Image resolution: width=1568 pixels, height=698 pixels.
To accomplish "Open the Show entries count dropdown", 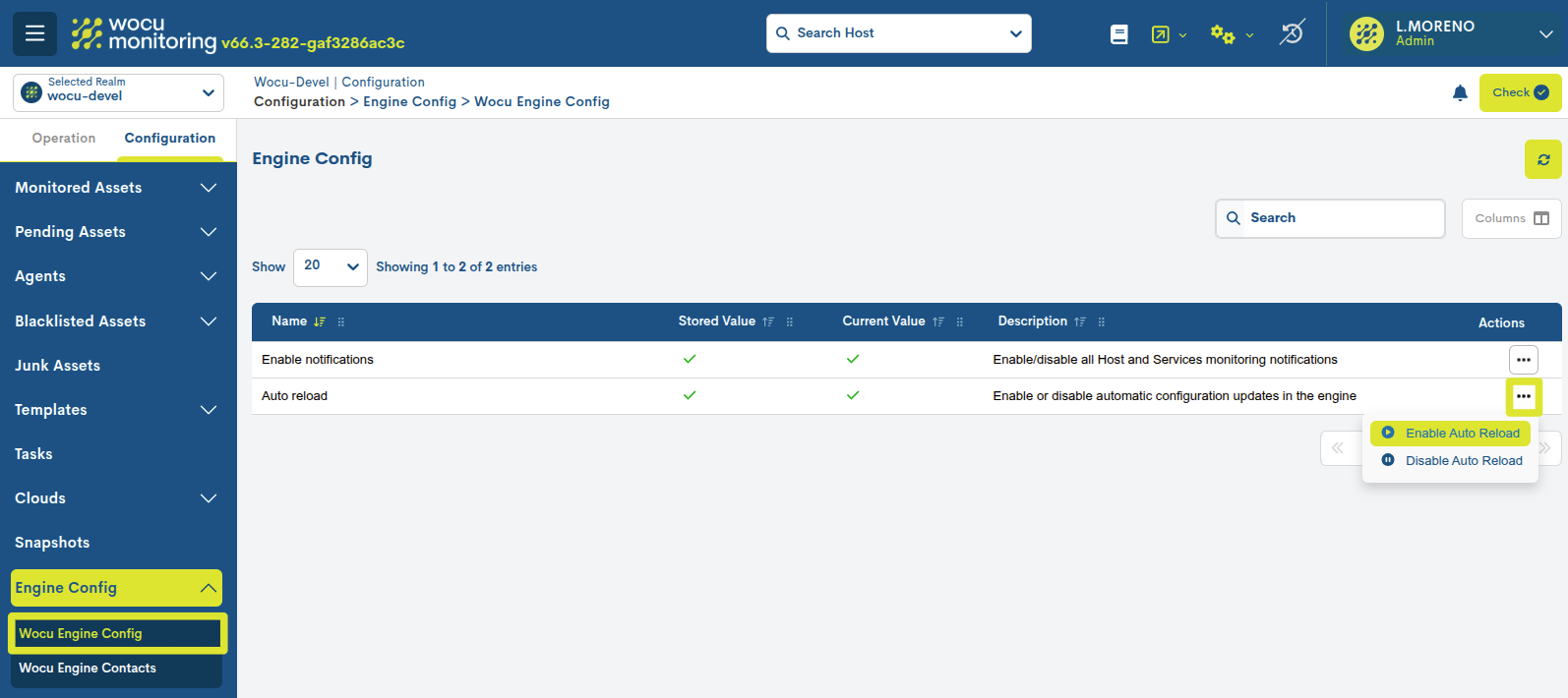I will (330, 267).
